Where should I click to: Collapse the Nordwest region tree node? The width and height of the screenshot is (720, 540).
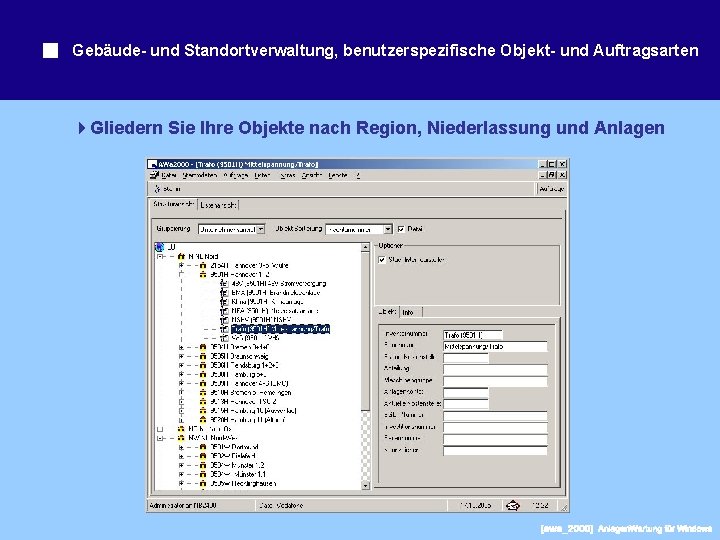[160, 438]
